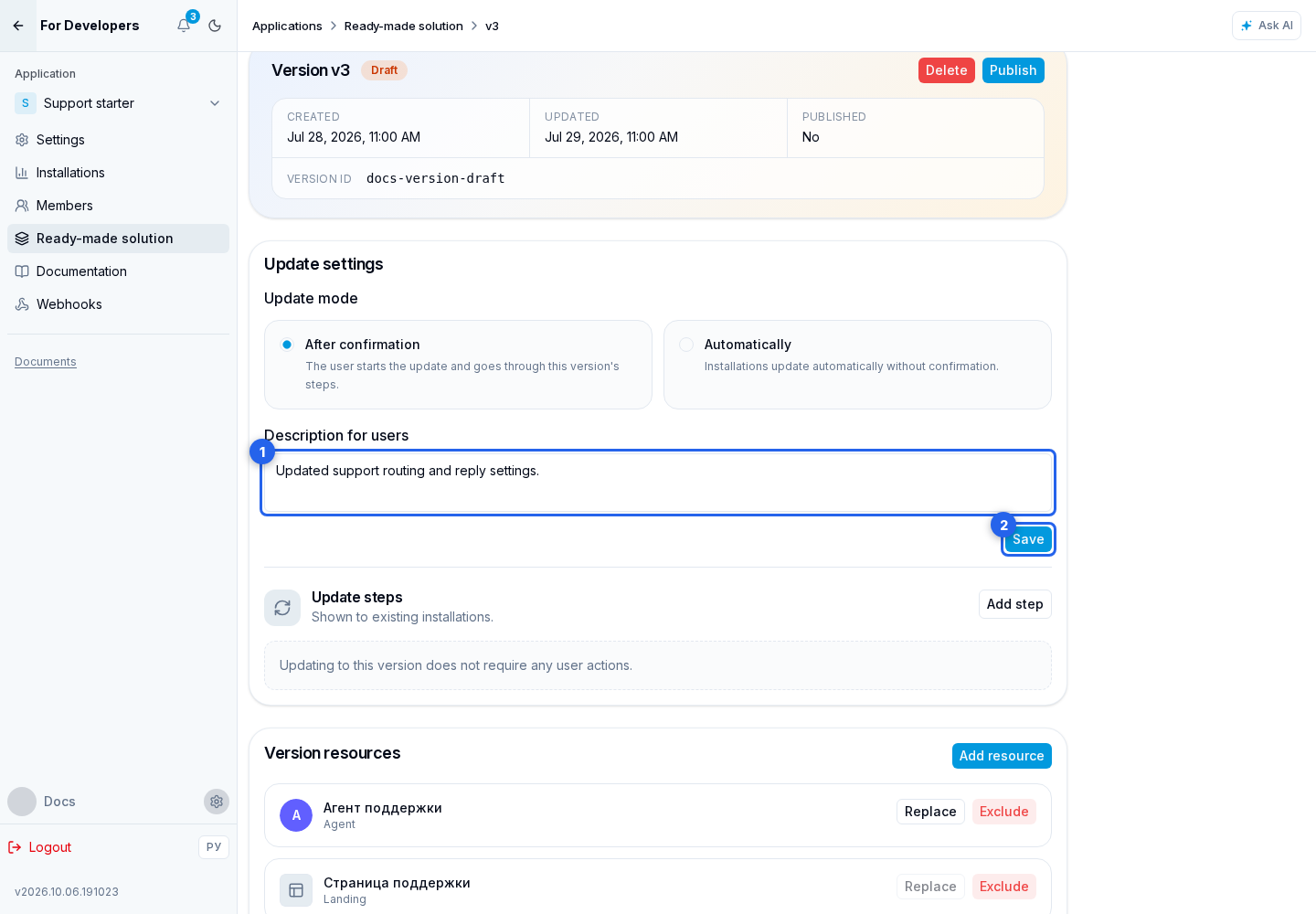Go to Documentation in the sidebar
The image size is (1316, 914).
119,271
